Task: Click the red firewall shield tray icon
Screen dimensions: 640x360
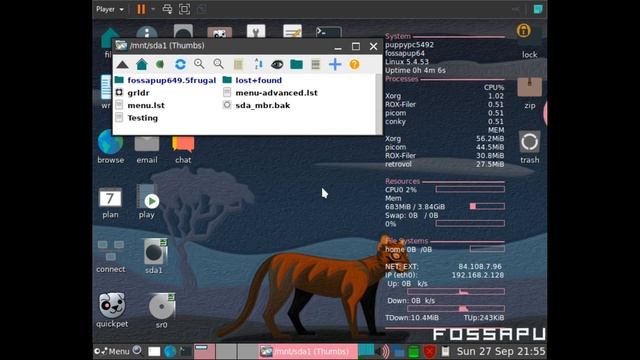Action: point(429,351)
